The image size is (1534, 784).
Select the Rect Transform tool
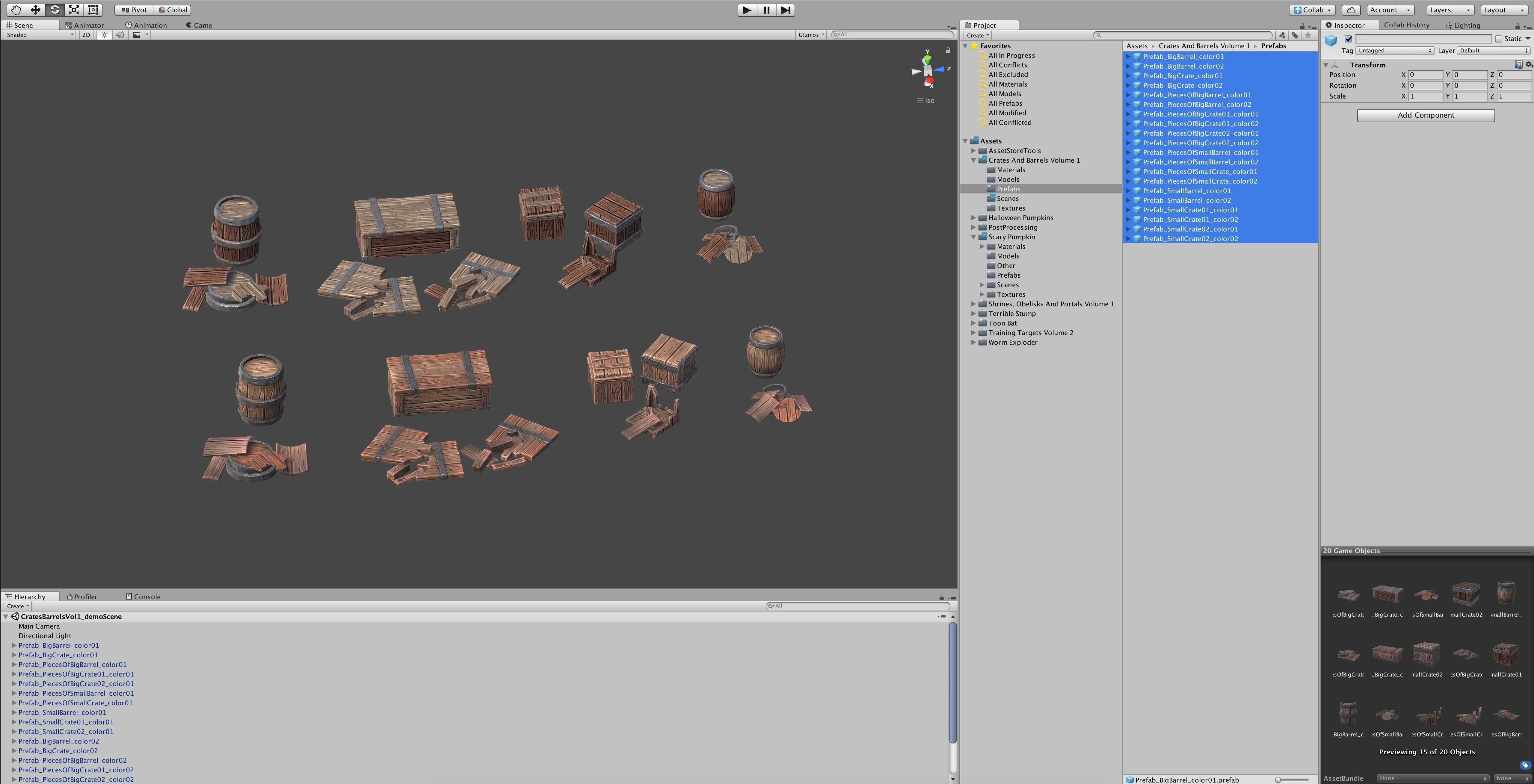pyautogui.click(x=93, y=10)
